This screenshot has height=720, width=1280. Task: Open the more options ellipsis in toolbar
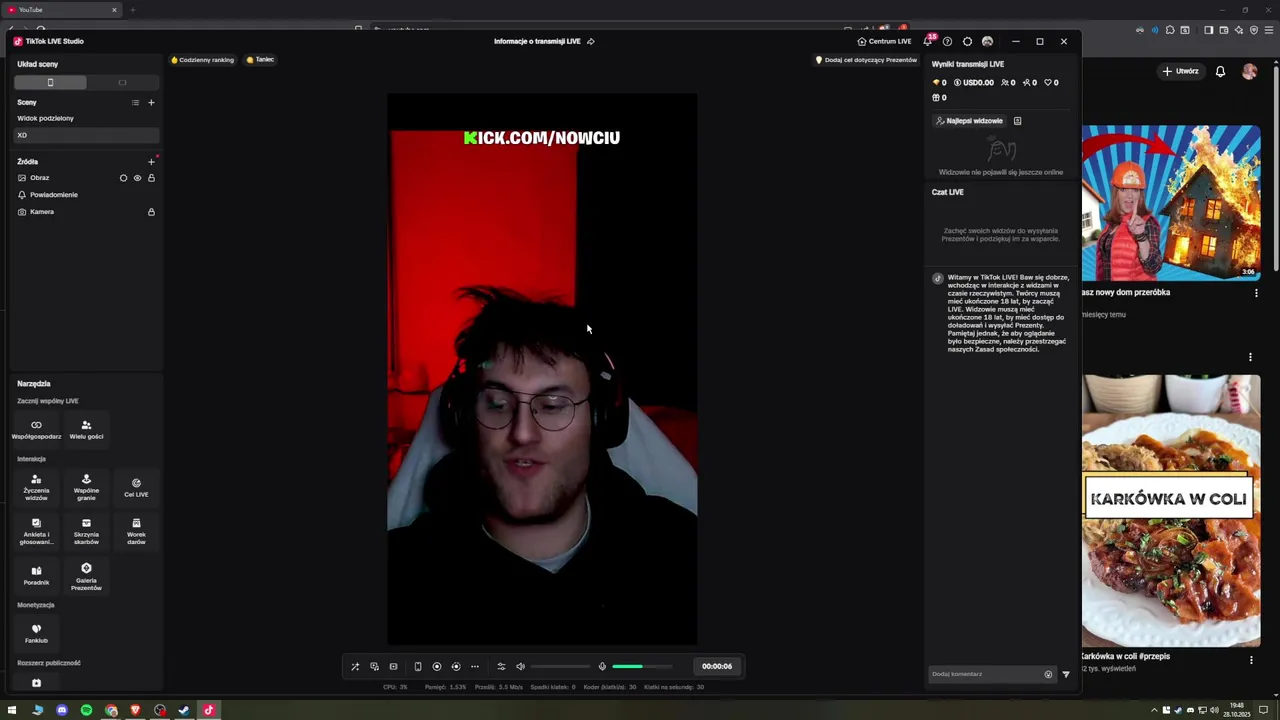475,666
